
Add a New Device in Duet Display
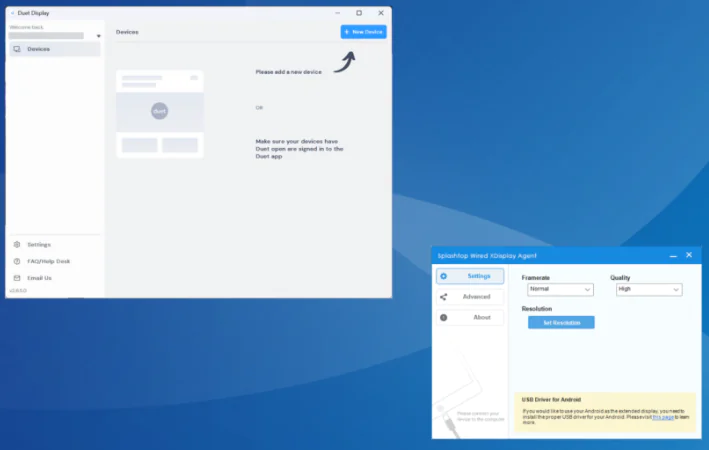pyautogui.click(x=363, y=32)
